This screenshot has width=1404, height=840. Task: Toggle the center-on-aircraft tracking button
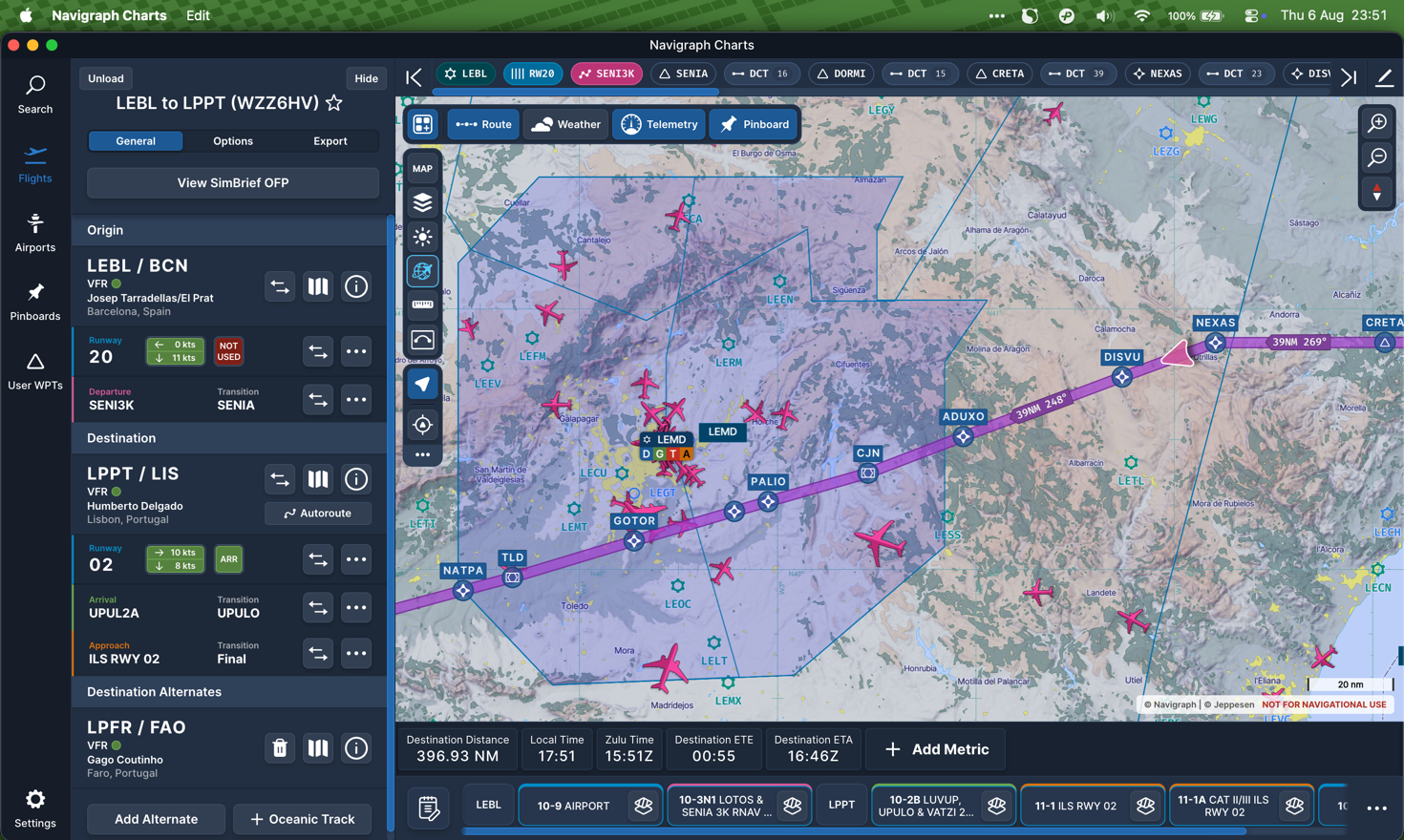pos(422,425)
